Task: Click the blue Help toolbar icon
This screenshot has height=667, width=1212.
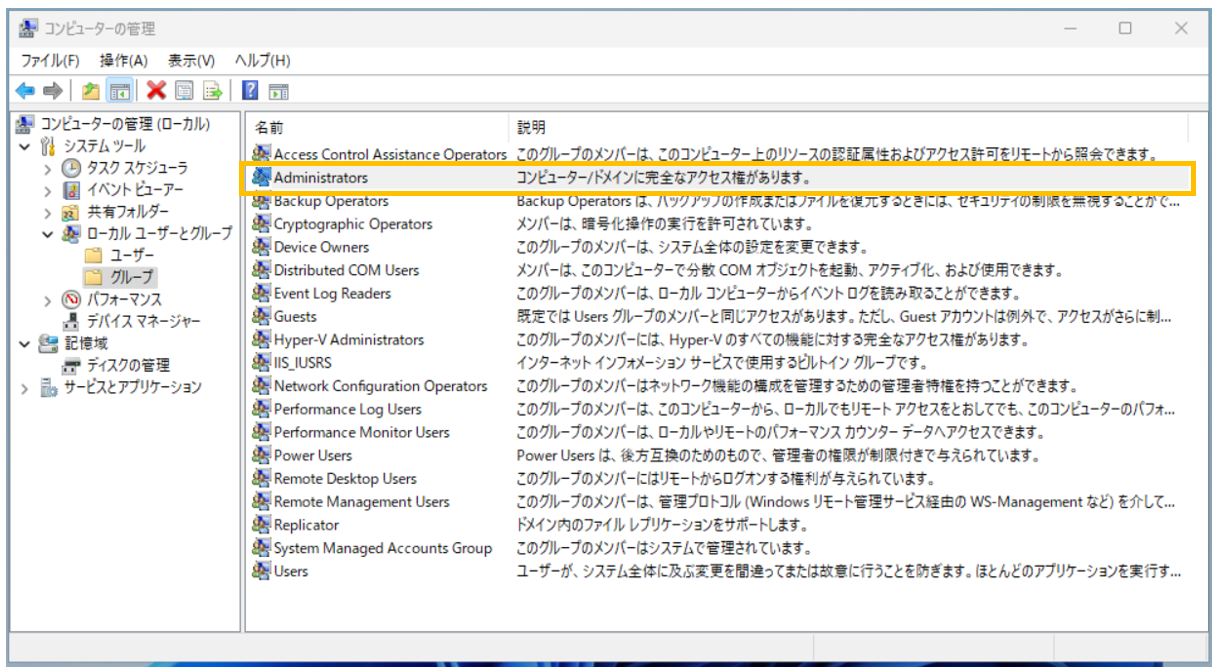Action: tap(250, 91)
